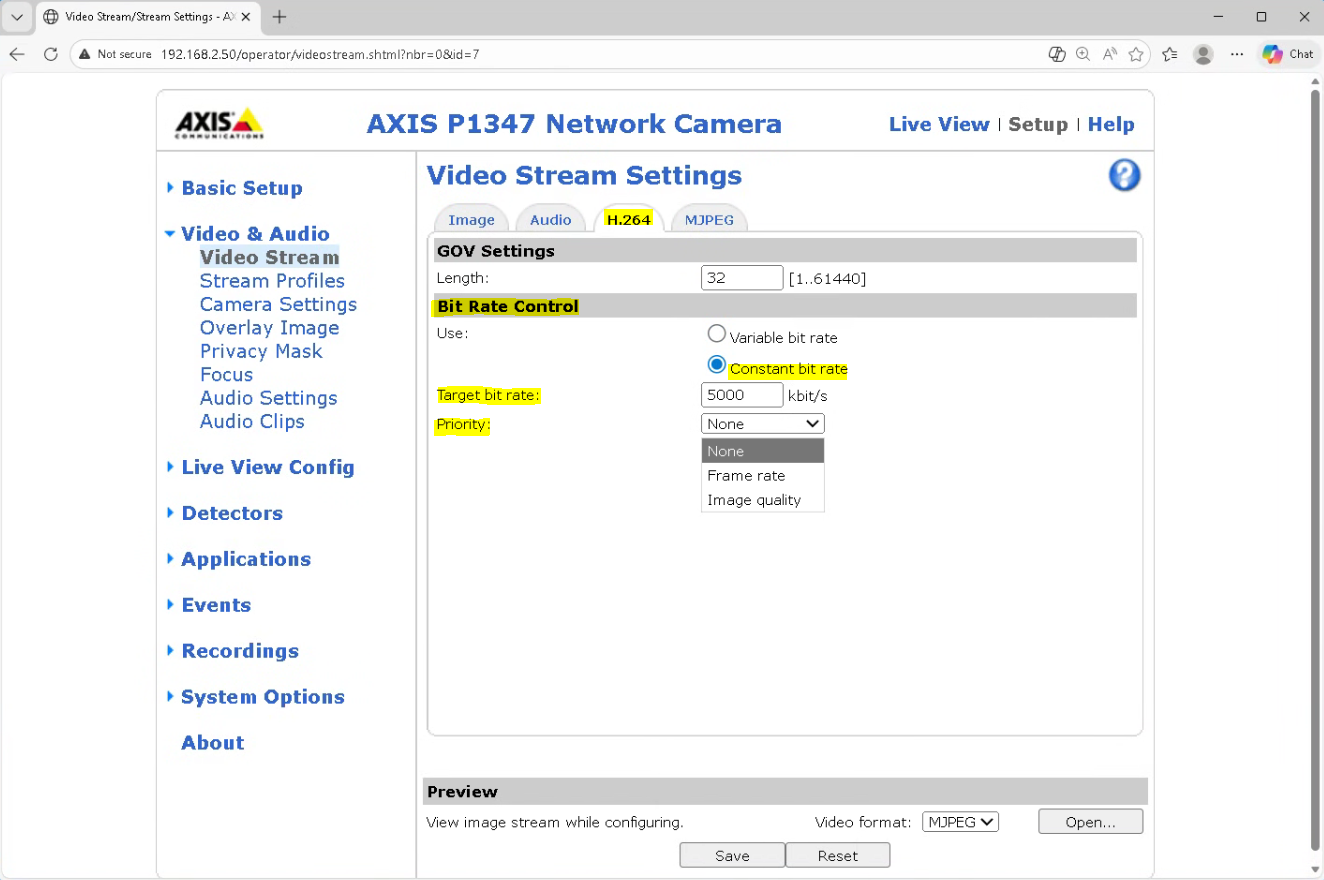Choose Frame rate in the Priority list
The width and height of the screenshot is (1324, 880).
[x=763, y=476]
